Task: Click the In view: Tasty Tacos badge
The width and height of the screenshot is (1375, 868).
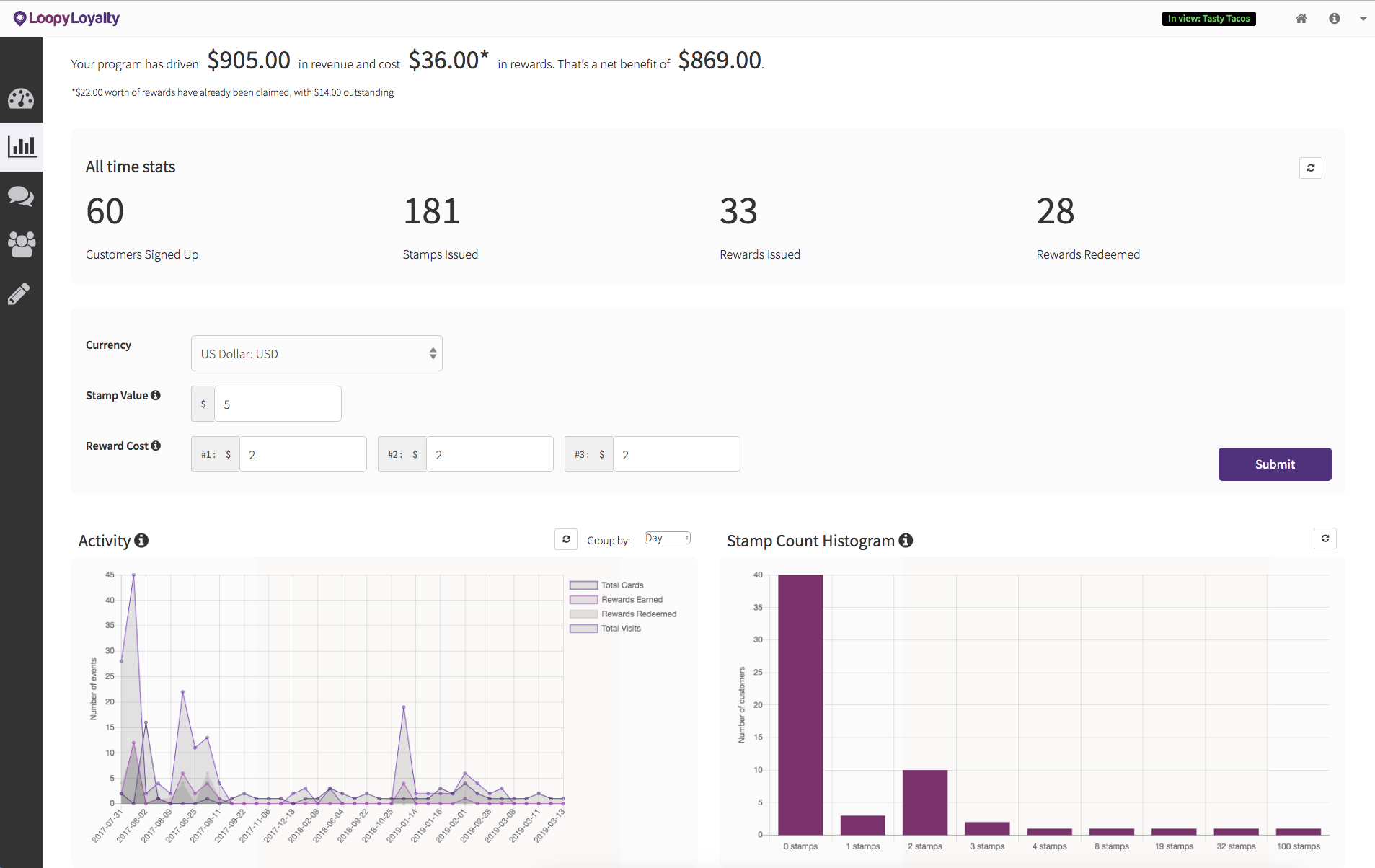Action: pyautogui.click(x=1208, y=19)
